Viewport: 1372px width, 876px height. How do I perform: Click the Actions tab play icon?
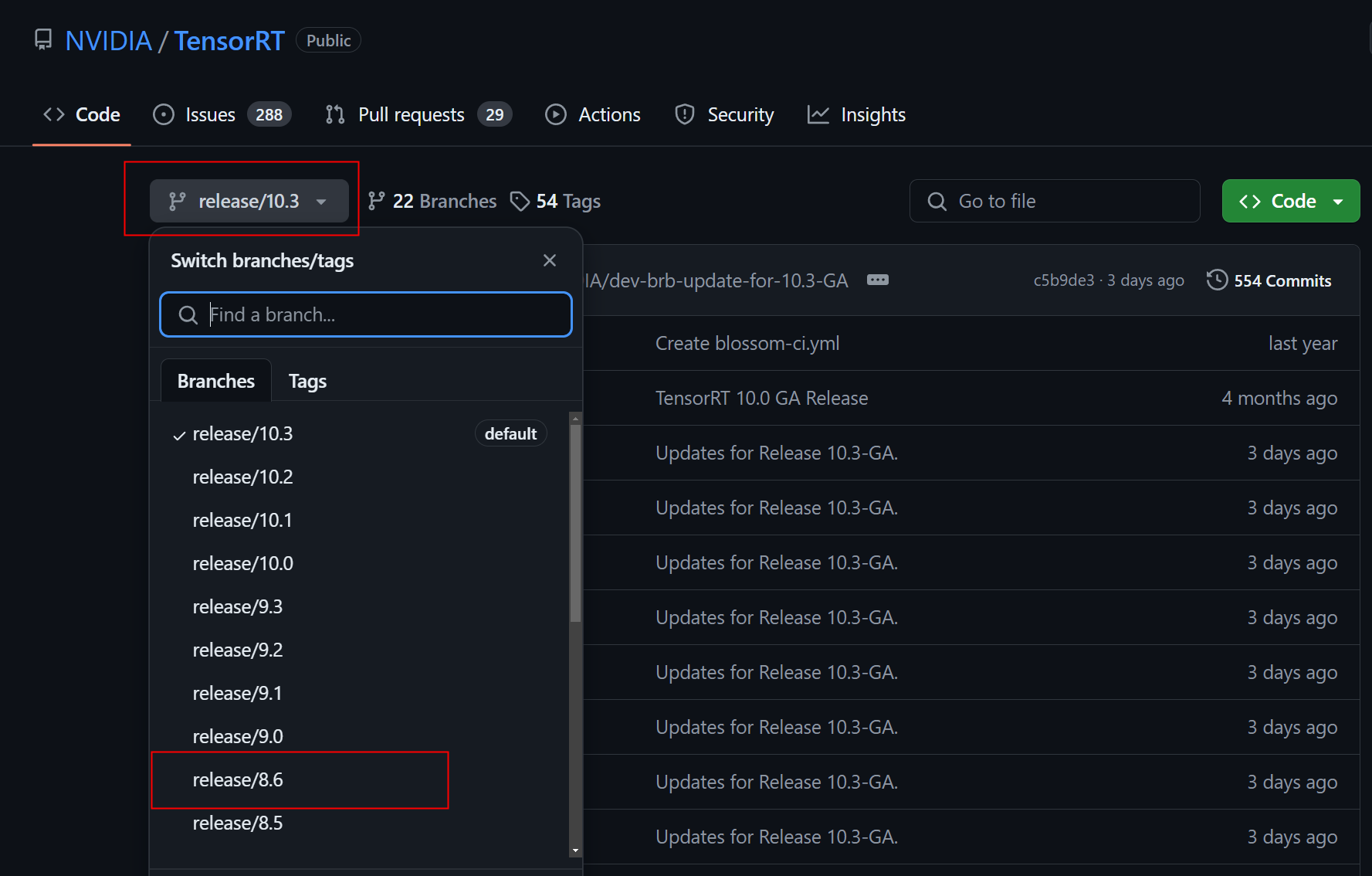[x=556, y=114]
